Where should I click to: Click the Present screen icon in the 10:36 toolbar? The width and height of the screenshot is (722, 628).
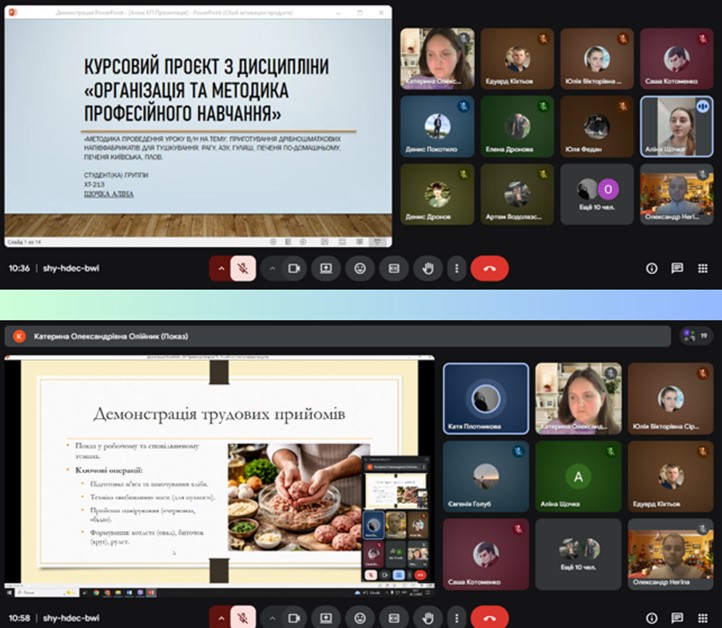tap(326, 268)
